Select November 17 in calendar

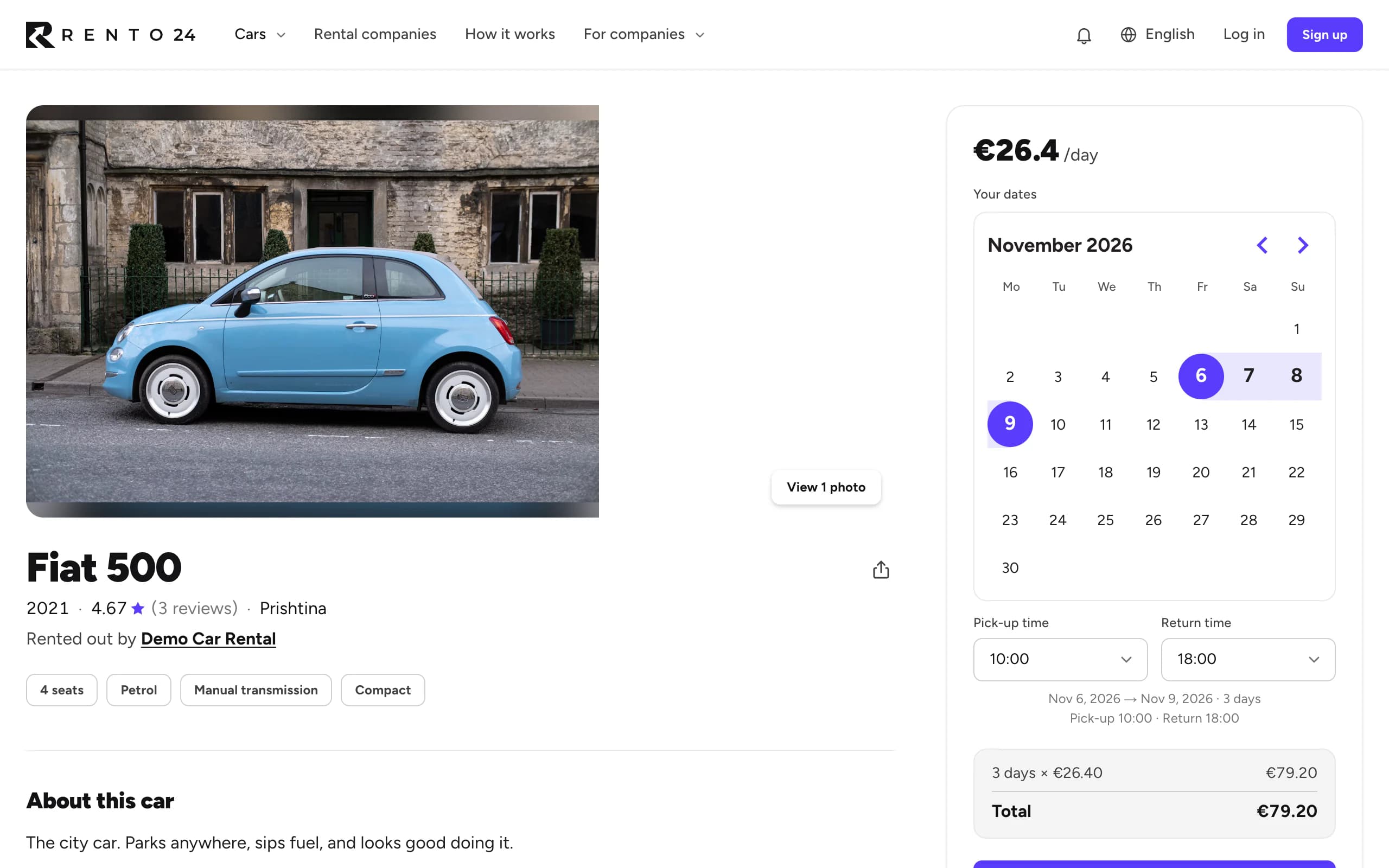coord(1058,472)
